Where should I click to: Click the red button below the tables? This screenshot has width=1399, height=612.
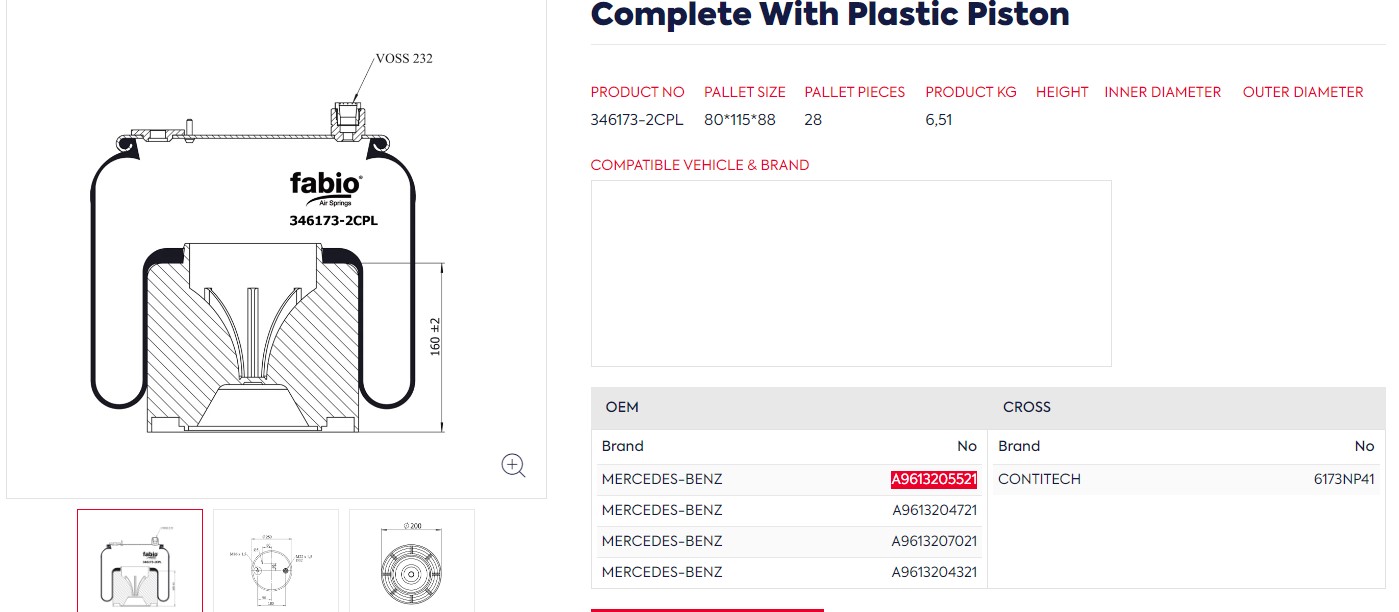pos(707,610)
